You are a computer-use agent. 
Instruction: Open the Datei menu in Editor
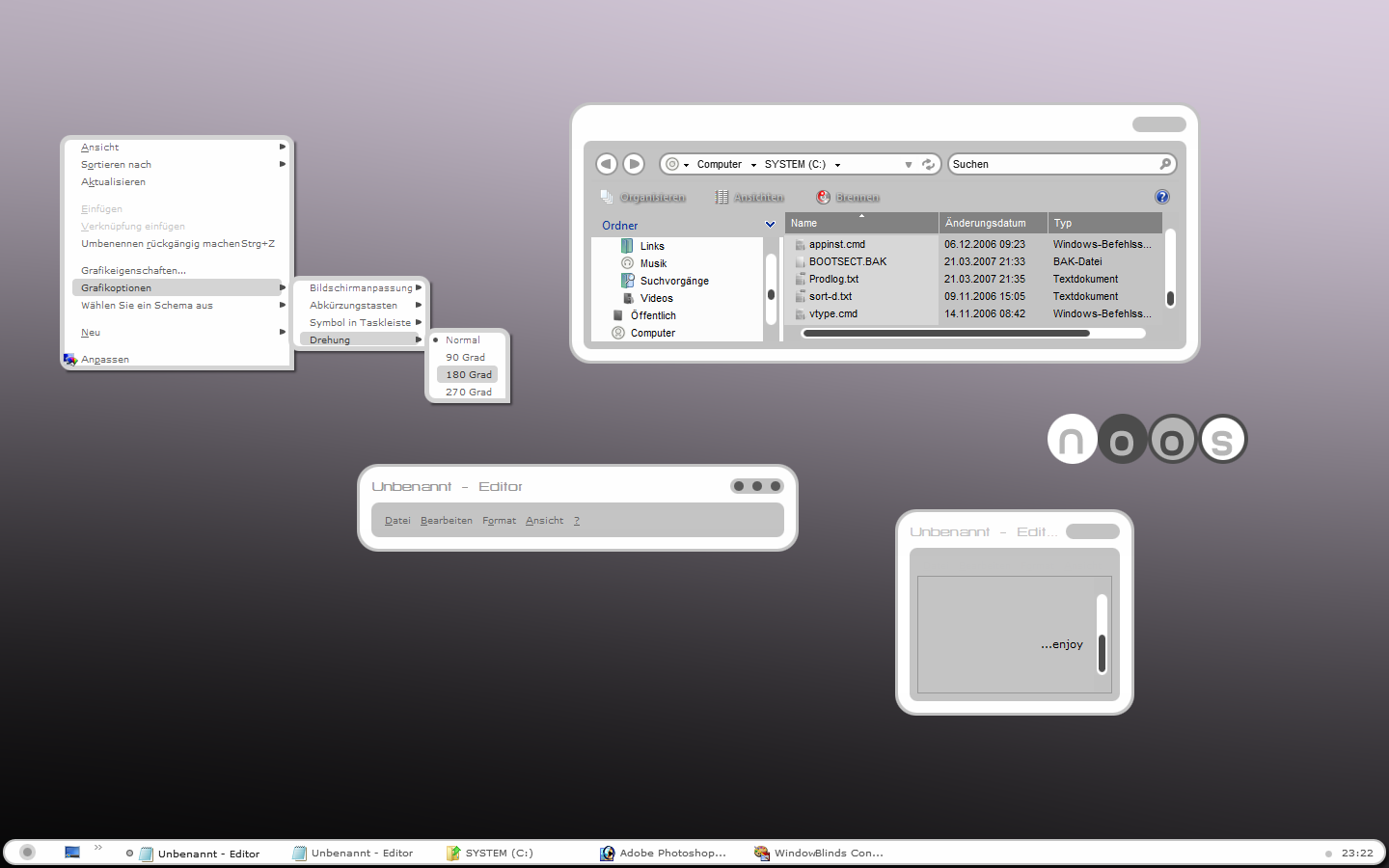pyautogui.click(x=397, y=521)
